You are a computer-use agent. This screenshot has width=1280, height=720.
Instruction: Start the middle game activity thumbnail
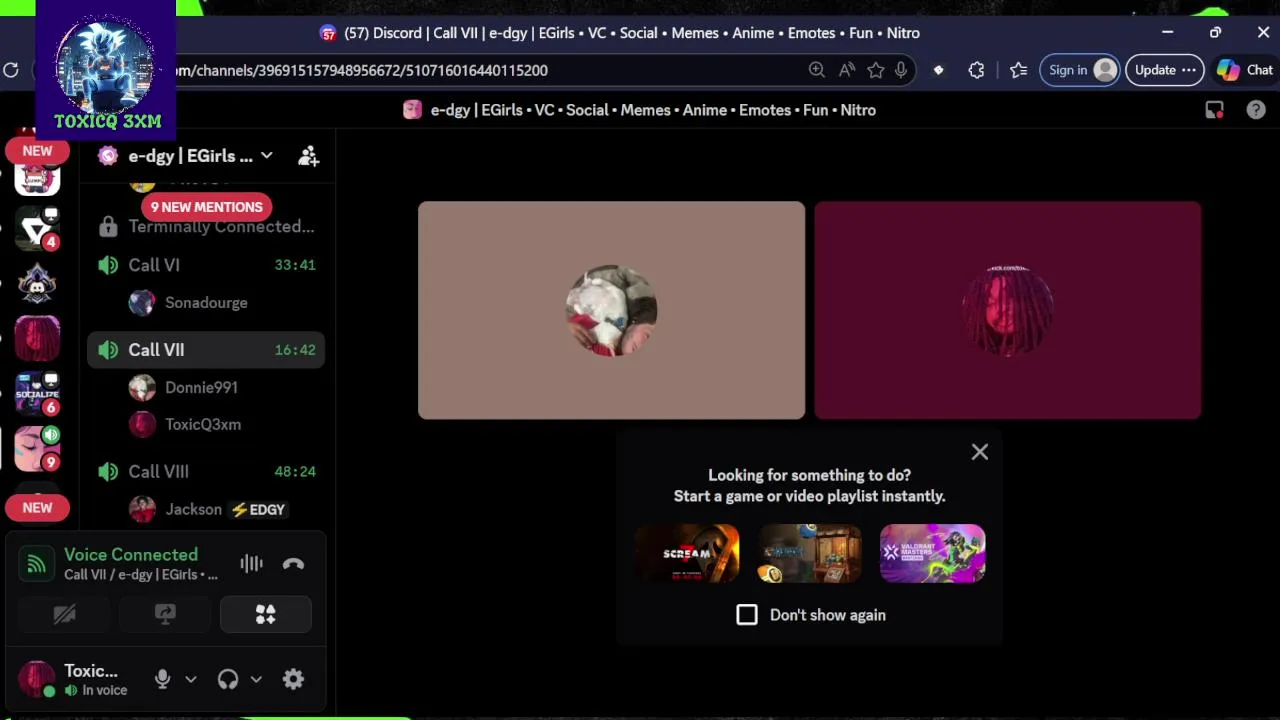(x=810, y=553)
